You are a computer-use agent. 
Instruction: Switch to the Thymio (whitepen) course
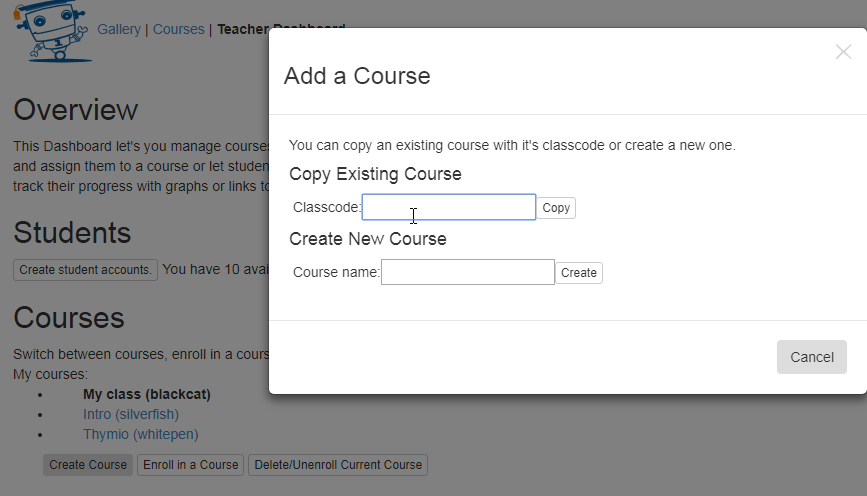coord(140,434)
